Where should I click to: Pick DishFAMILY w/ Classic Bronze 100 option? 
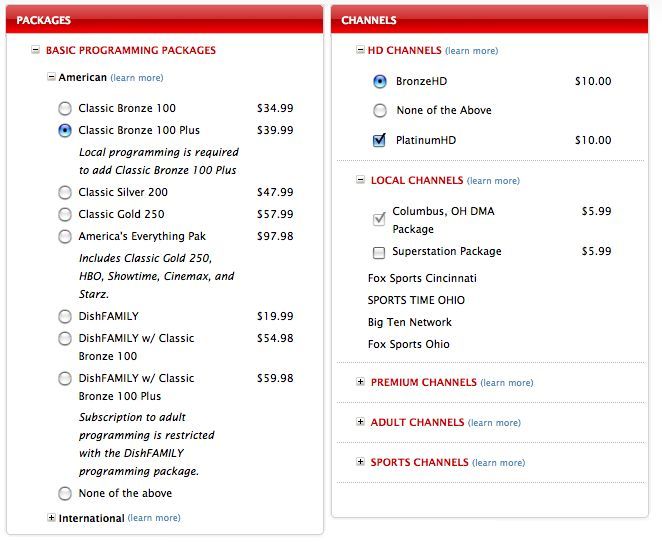(65, 339)
